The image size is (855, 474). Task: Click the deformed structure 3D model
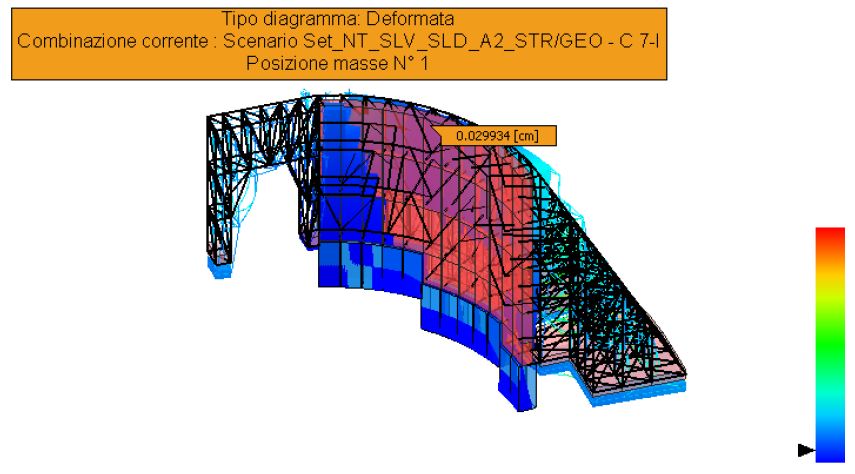click(x=446, y=251)
